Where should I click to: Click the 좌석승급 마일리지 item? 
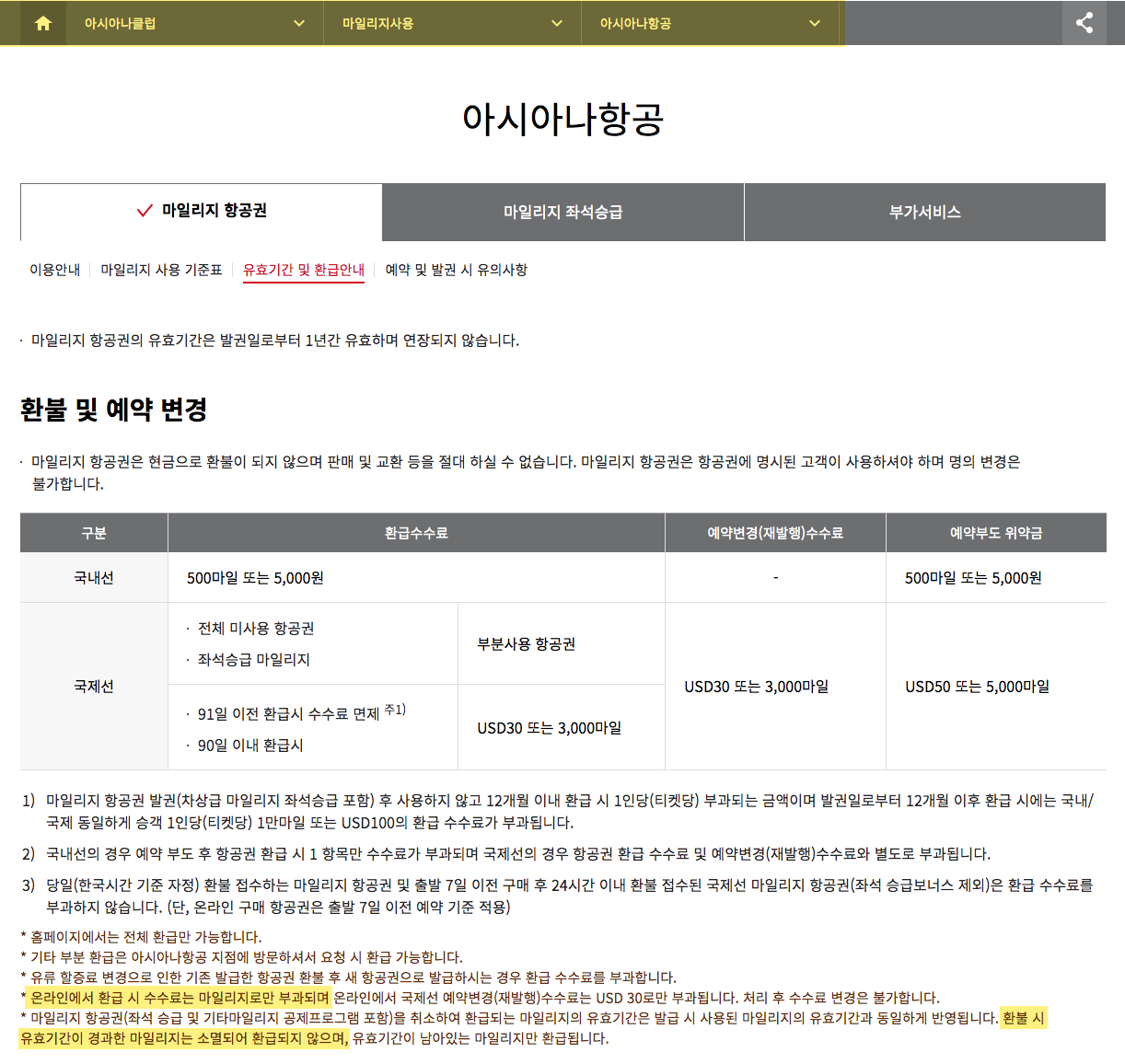coord(254,660)
